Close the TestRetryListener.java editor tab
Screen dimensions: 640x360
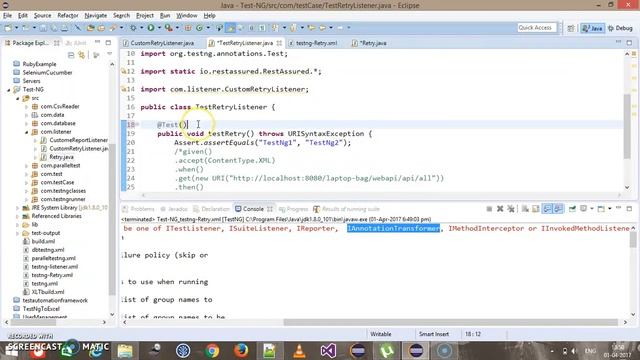coord(279,43)
